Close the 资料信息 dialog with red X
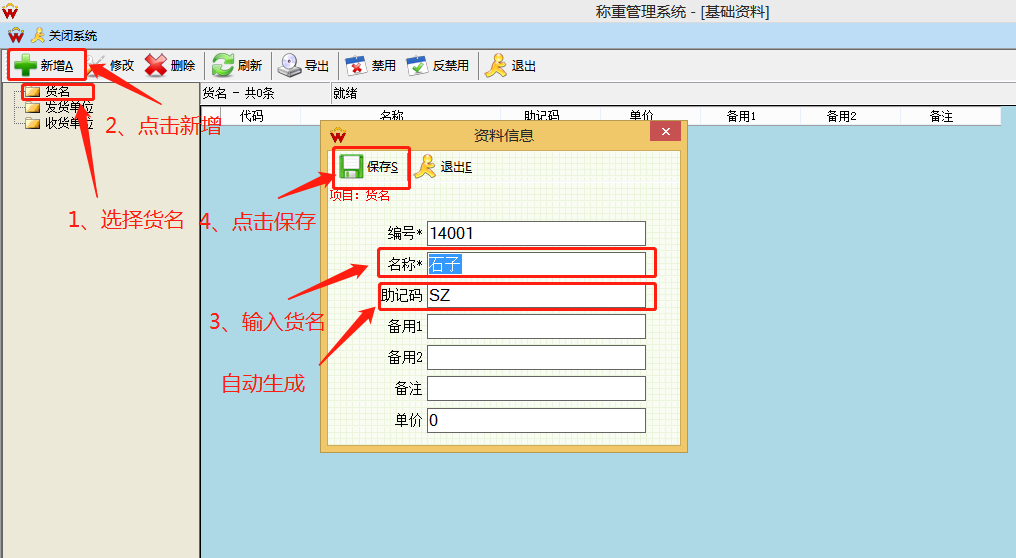The image size is (1016, 558). coord(664,134)
